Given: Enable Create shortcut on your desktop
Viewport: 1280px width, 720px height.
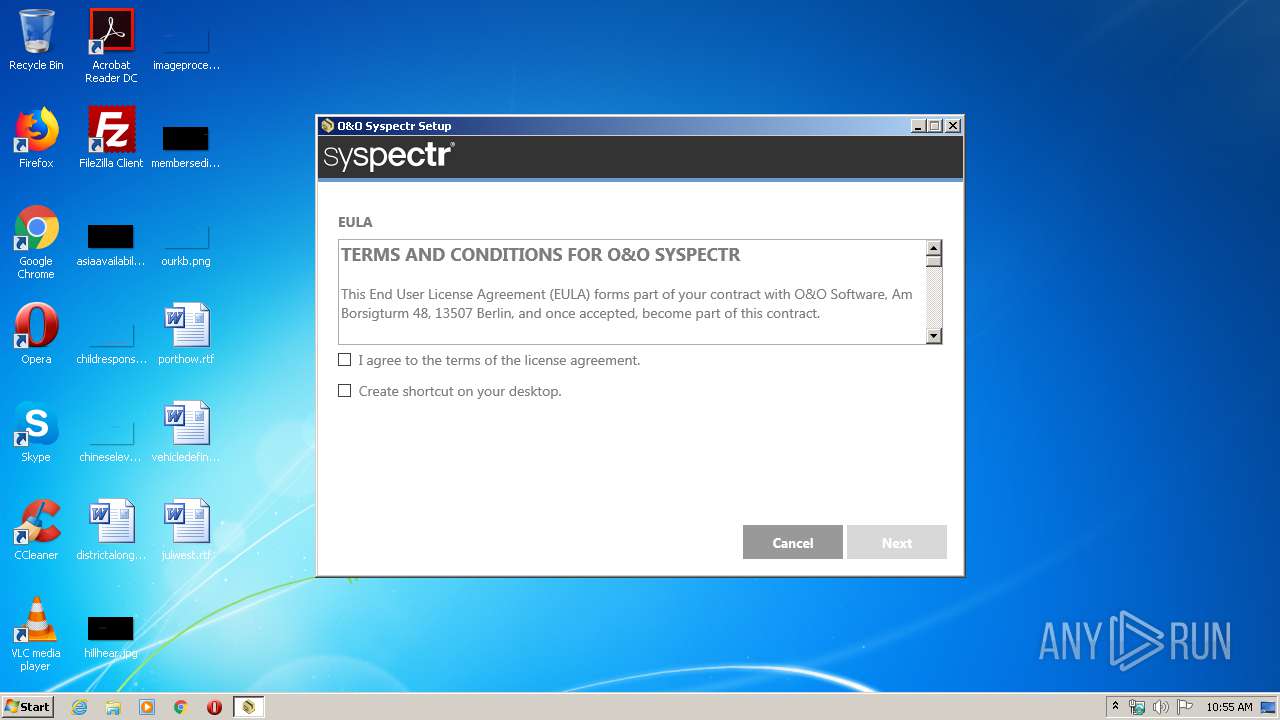Looking at the screenshot, I should coord(344,391).
